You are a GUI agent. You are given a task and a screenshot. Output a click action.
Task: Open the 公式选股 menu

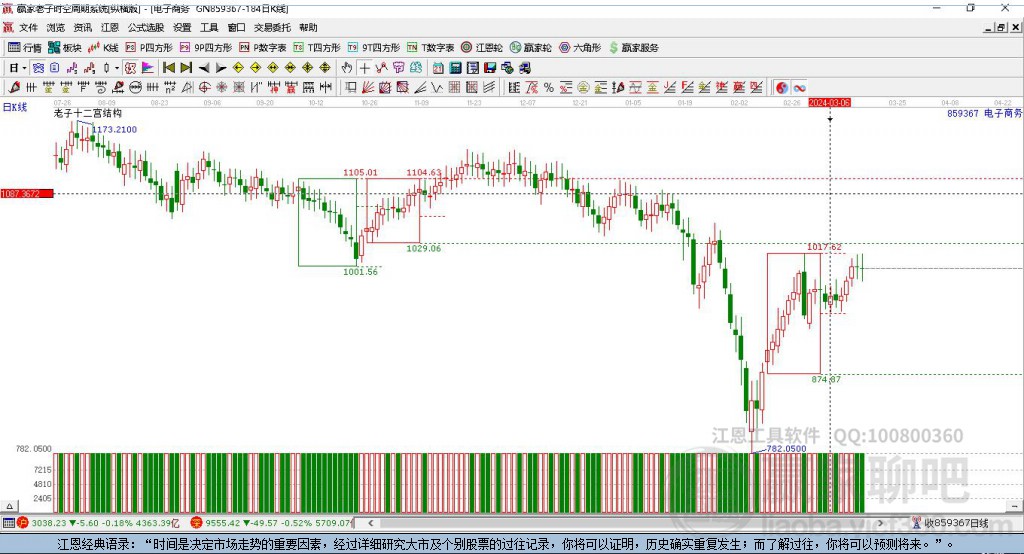(146, 27)
